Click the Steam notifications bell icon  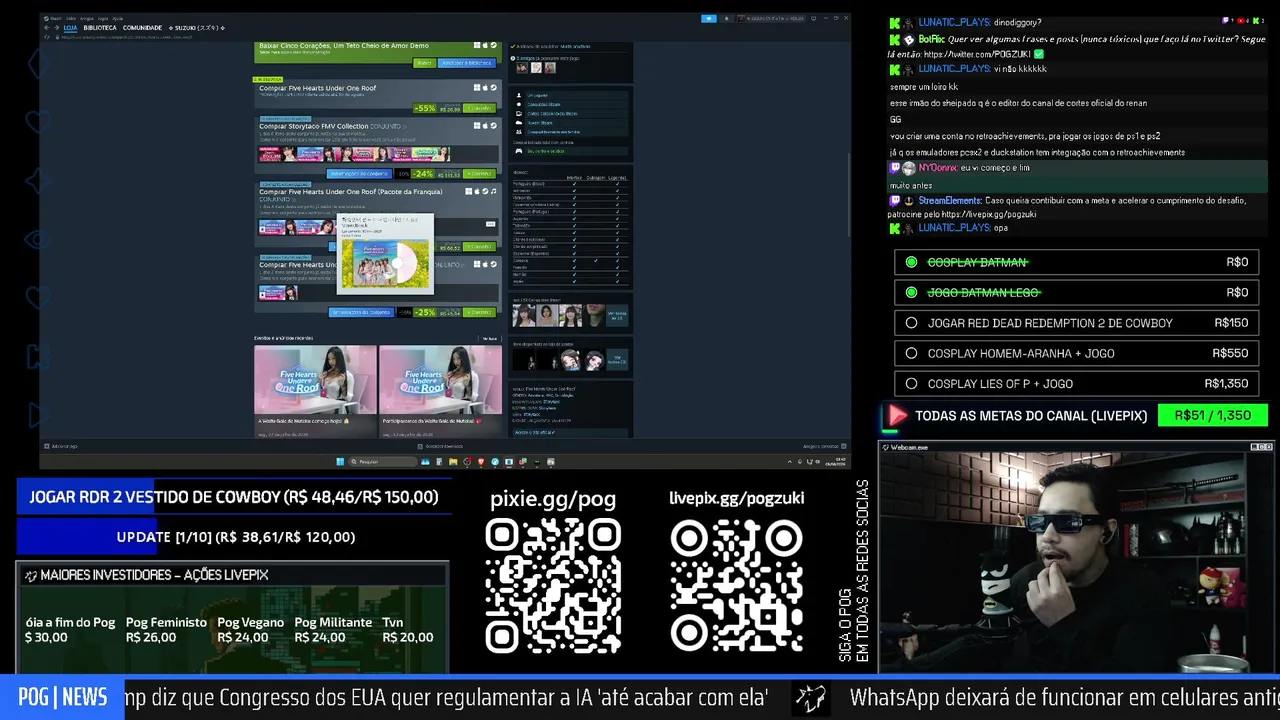(x=727, y=18)
